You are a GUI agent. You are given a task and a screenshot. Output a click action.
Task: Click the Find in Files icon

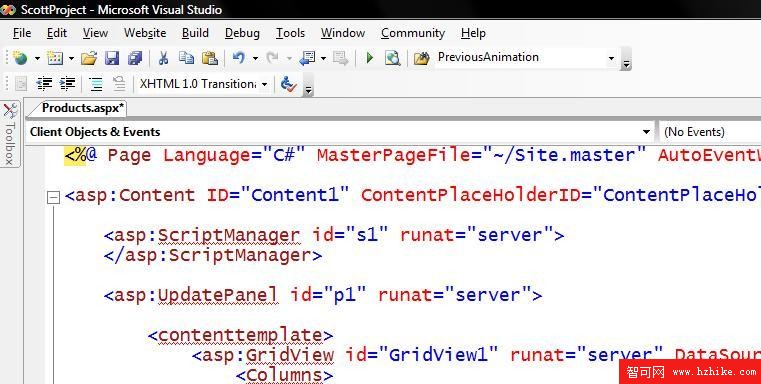[422, 58]
